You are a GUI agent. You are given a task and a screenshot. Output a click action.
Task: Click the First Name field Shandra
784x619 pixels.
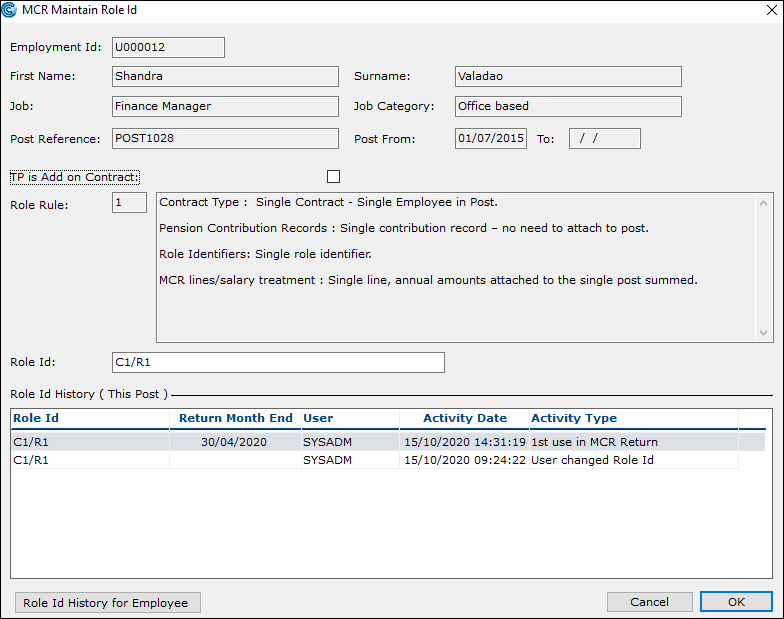click(x=226, y=76)
